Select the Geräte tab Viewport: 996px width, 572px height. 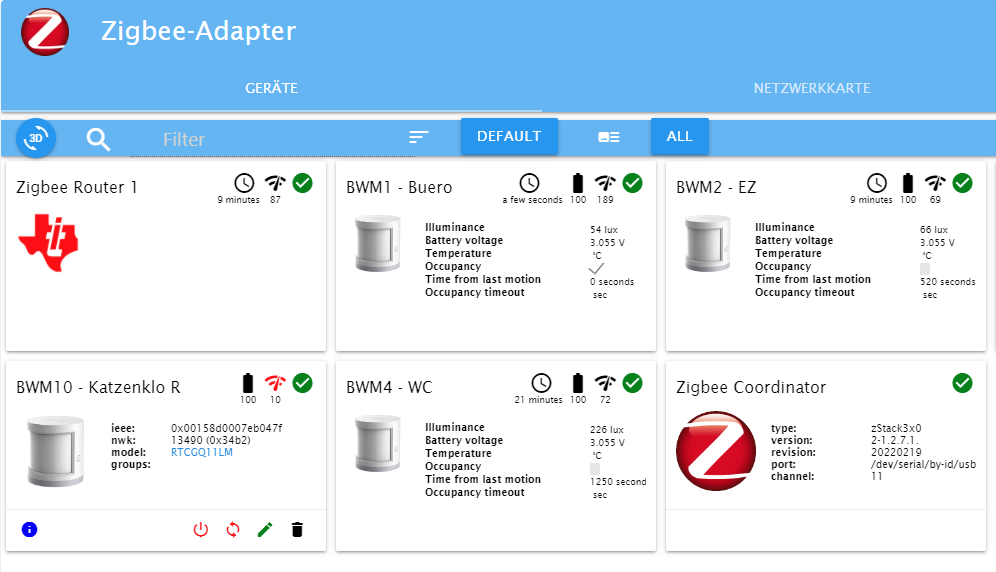click(x=272, y=88)
